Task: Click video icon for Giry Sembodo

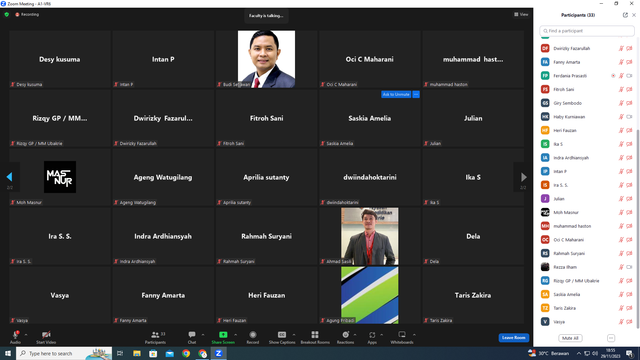Action: click(x=629, y=103)
